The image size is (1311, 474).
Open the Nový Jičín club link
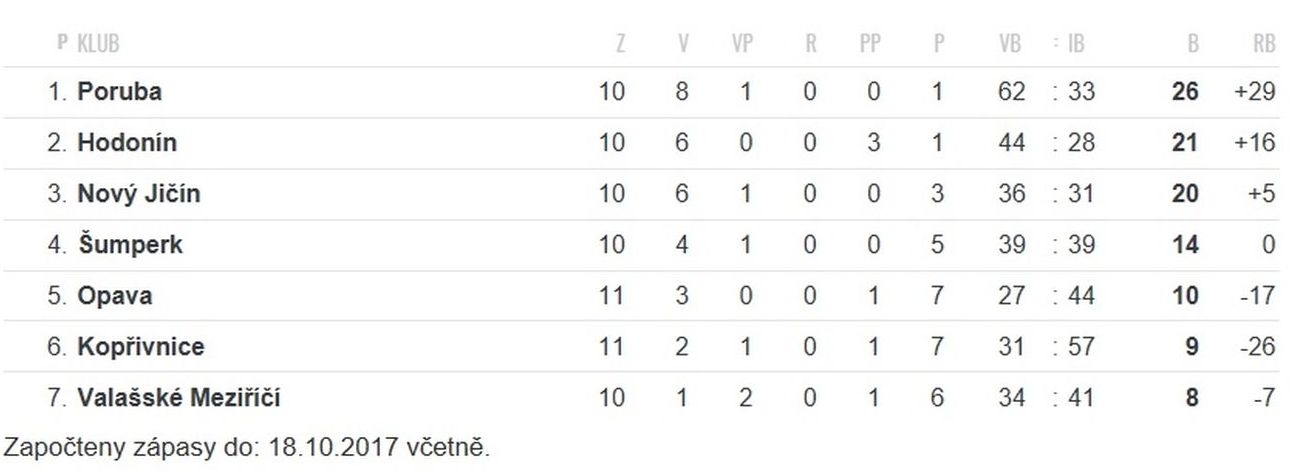138,194
